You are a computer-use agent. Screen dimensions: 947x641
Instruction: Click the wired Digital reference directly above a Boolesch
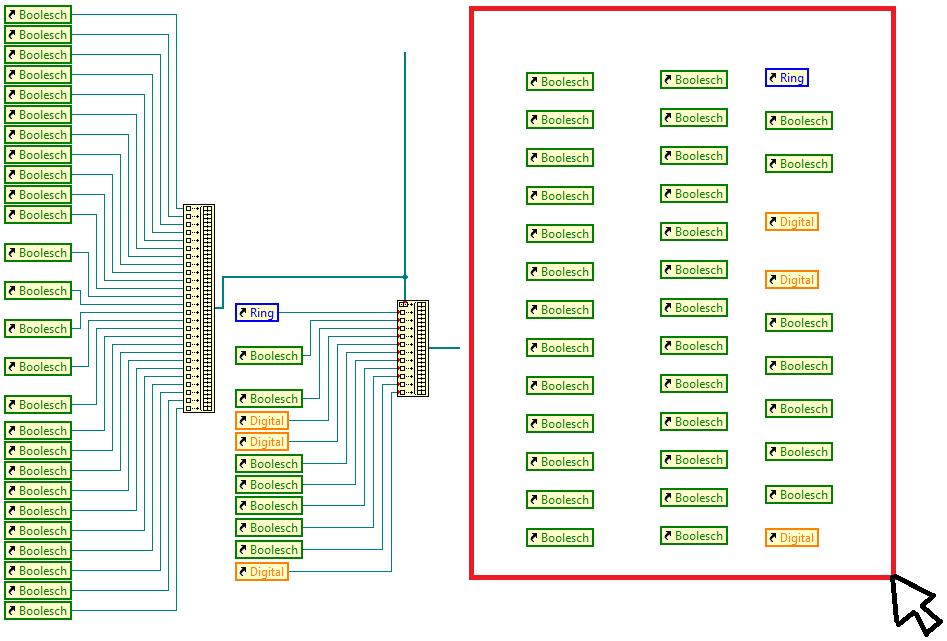pyautogui.click(x=262, y=442)
